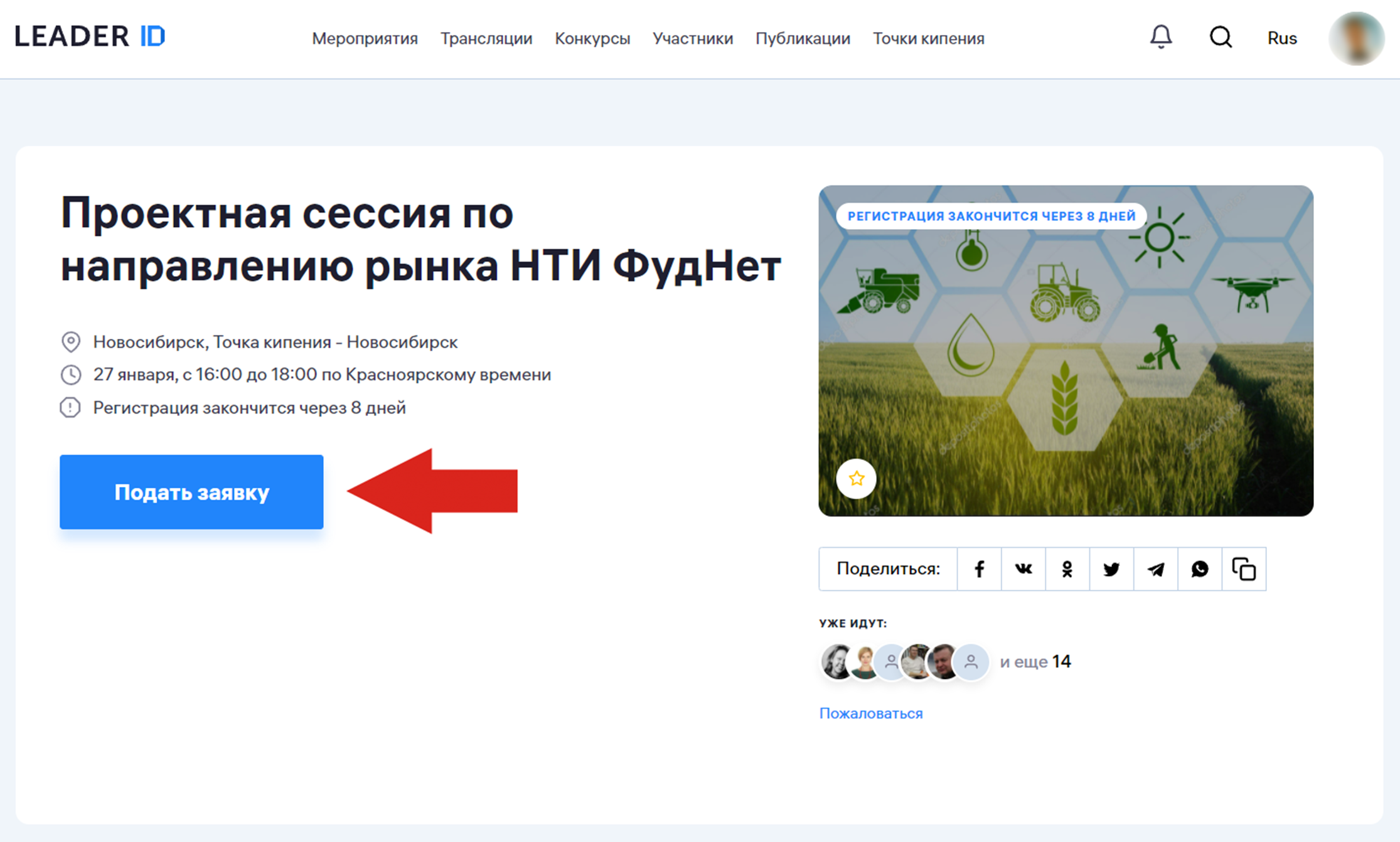Share event via WhatsApp
The width and height of the screenshot is (1400, 842).
(1199, 569)
